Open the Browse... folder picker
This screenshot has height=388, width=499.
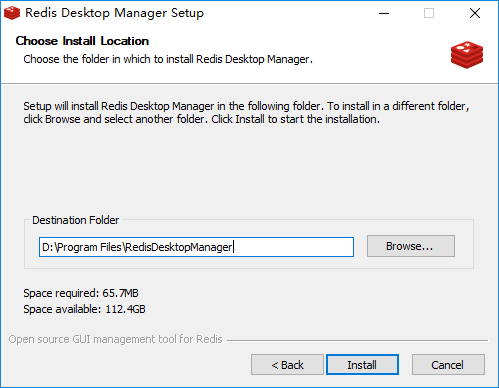pos(411,246)
